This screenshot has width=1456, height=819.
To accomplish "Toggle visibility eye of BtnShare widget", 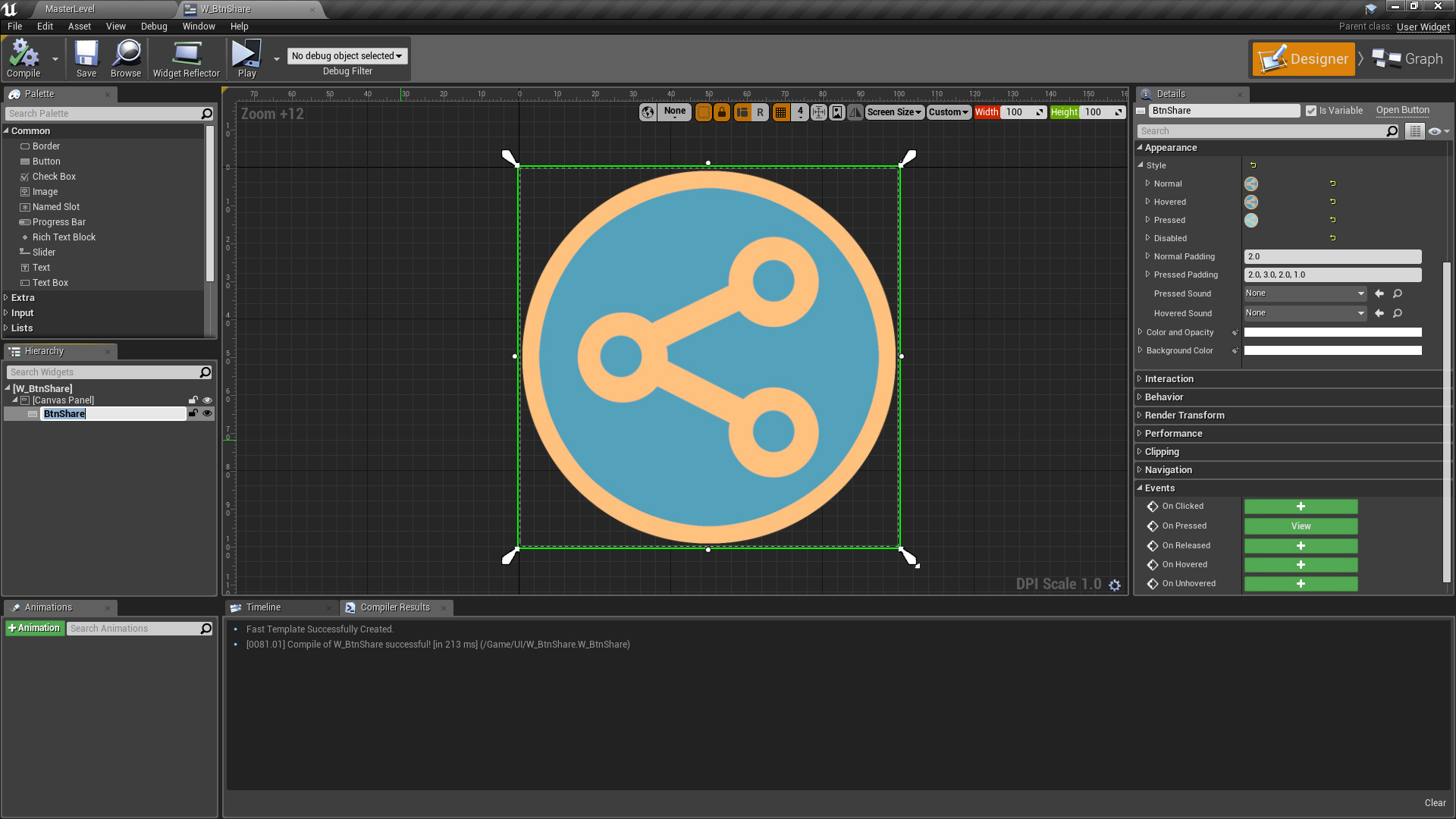I will click(207, 414).
